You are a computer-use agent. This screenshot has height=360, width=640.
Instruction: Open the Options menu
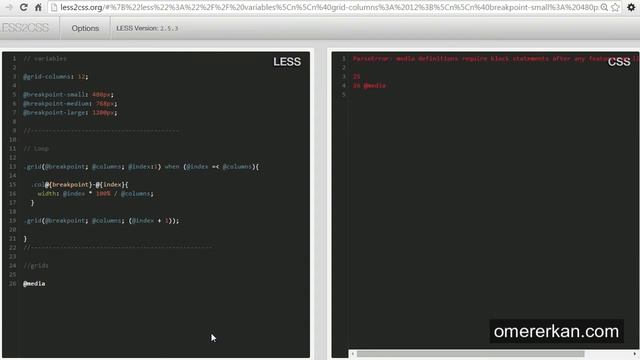pos(85,28)
